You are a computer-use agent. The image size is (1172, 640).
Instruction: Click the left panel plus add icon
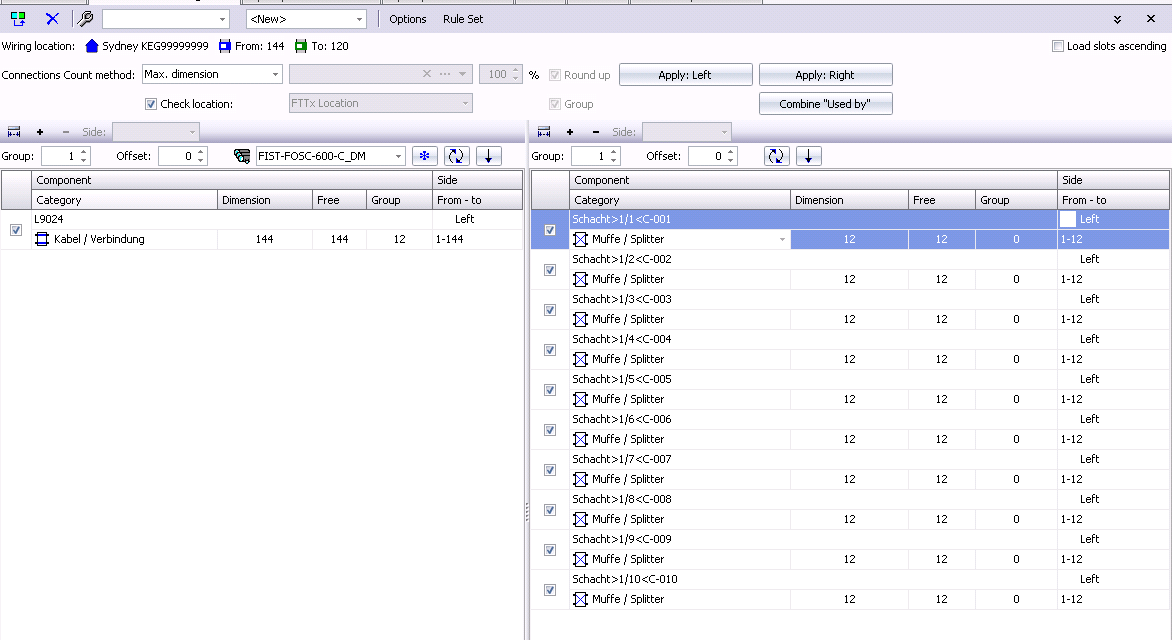(40, 132)
